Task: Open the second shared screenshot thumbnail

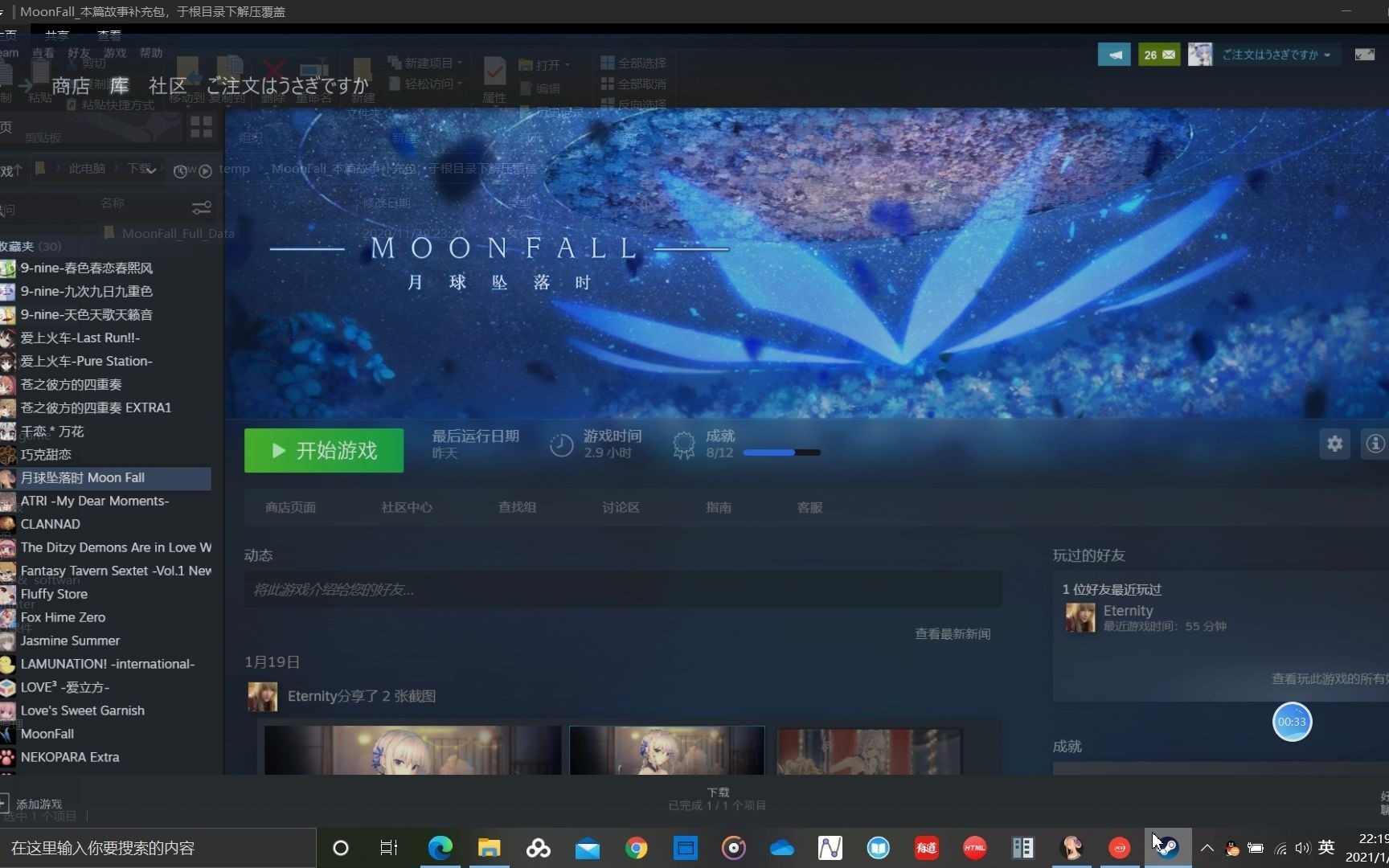Action: [667, 751]
